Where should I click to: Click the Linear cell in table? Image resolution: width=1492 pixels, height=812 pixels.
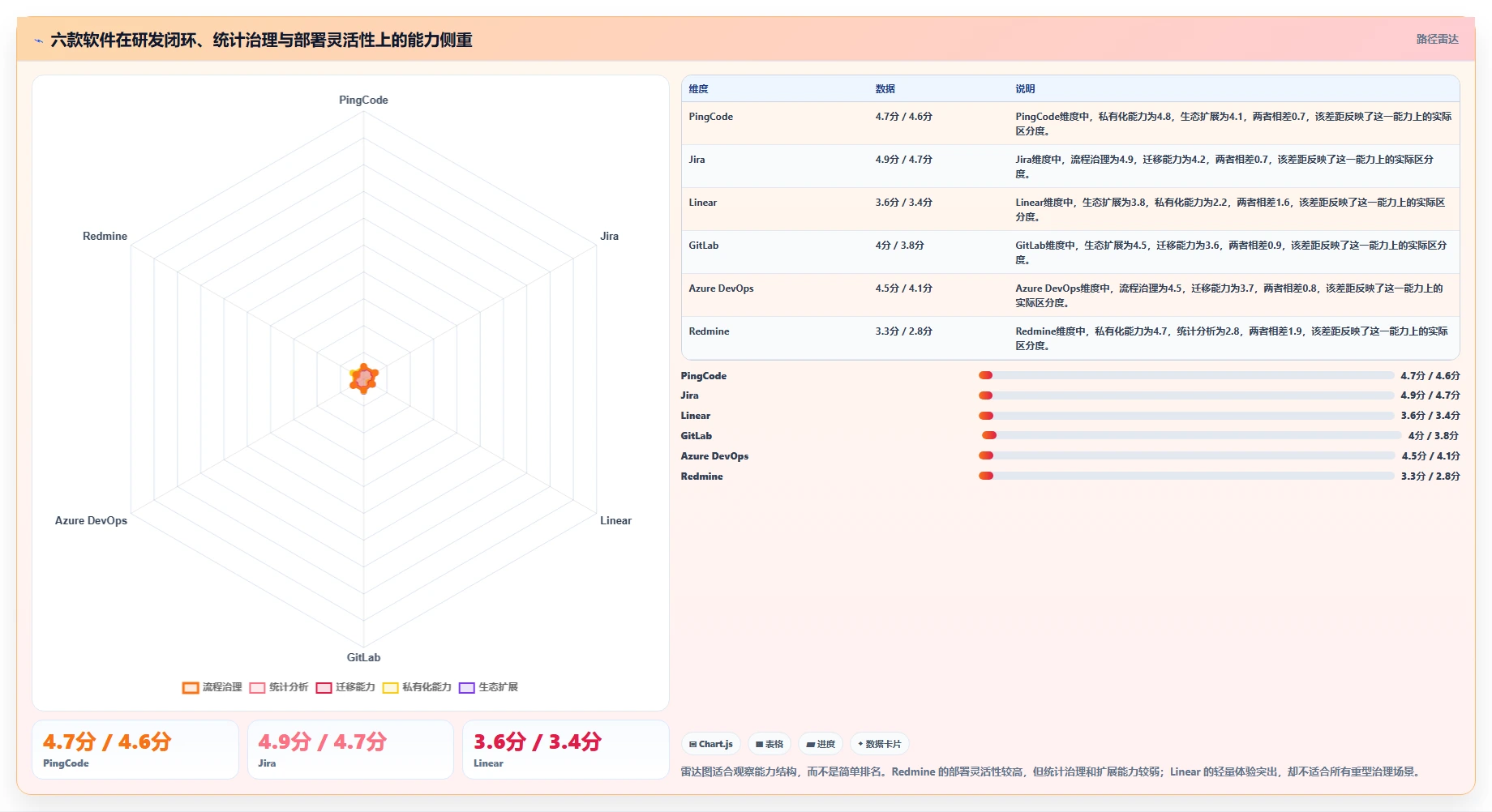(702, 203)
